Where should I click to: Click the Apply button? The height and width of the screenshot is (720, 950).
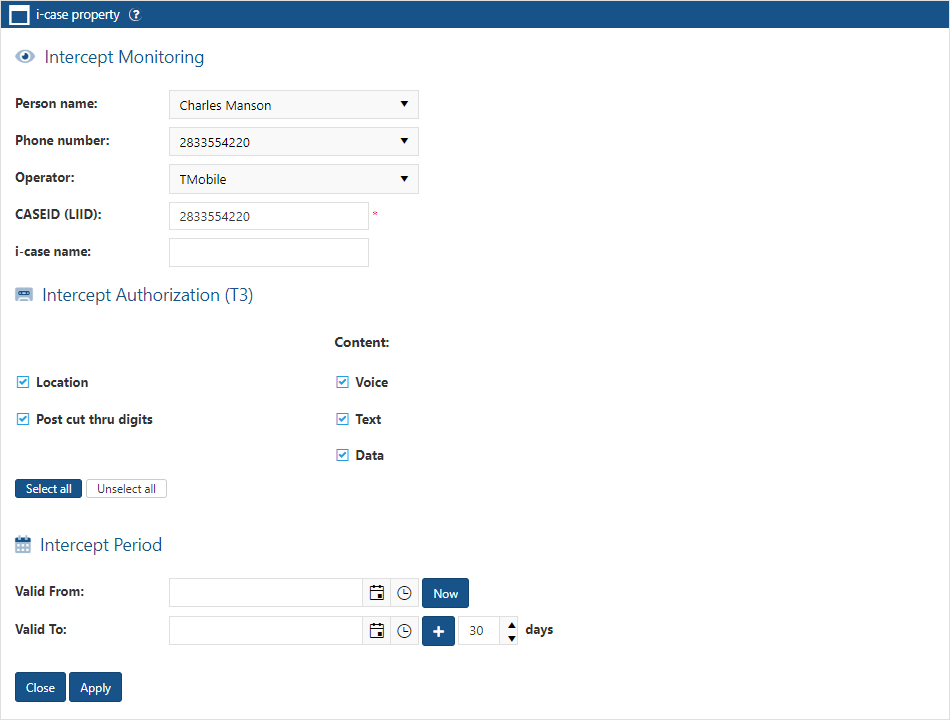pyautogui.click(x=95, y=688)
